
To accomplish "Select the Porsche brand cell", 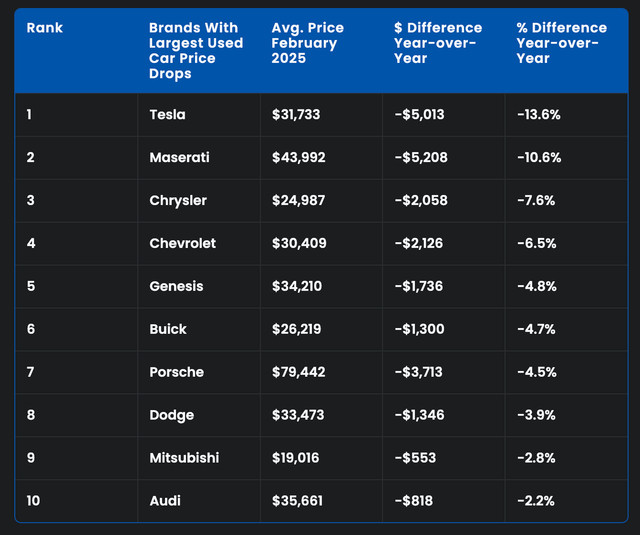I will pos(176,373).
